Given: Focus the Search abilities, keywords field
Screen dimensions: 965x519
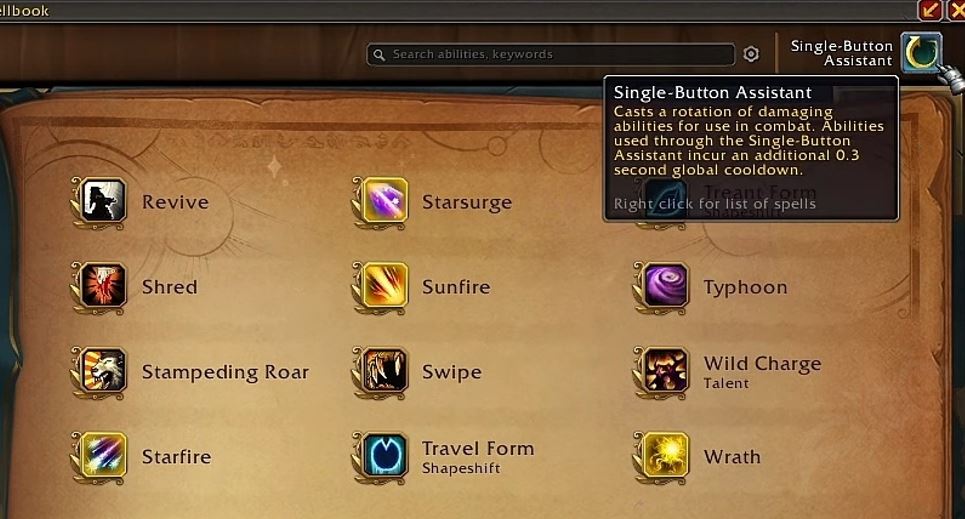Looking at the screenshot, I should tap(551, 54).
